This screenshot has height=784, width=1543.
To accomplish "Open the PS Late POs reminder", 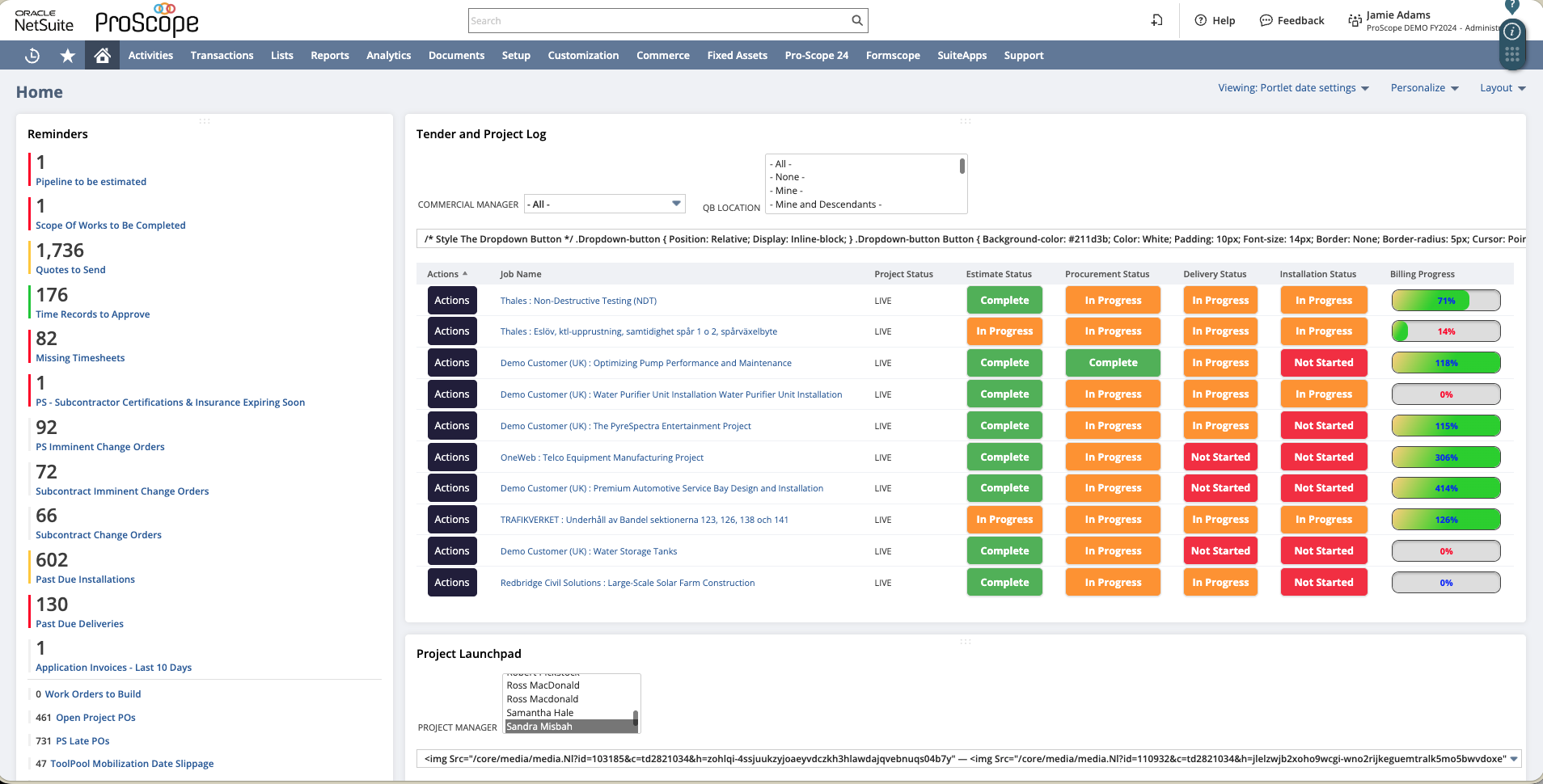I will [x=82, y=741].
